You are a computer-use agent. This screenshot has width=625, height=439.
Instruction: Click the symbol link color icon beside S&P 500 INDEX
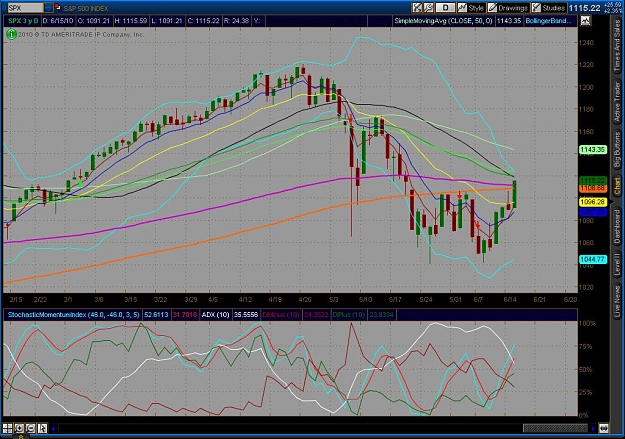(x=58, y=7)
